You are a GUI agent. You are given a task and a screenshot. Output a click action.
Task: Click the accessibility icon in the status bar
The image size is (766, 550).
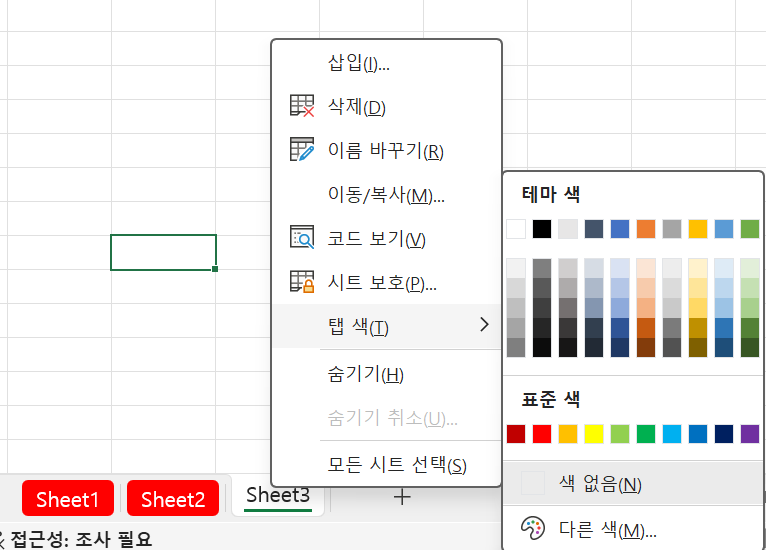(x=1, y=539)
